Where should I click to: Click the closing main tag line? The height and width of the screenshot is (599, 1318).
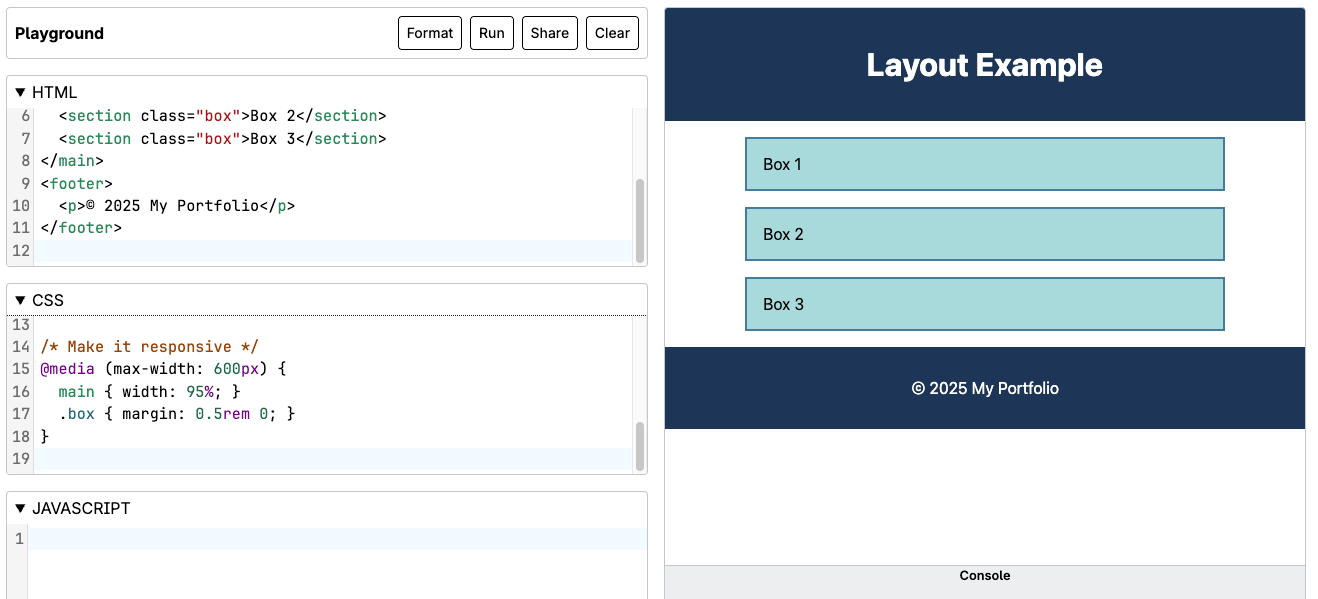coord(72,160)
